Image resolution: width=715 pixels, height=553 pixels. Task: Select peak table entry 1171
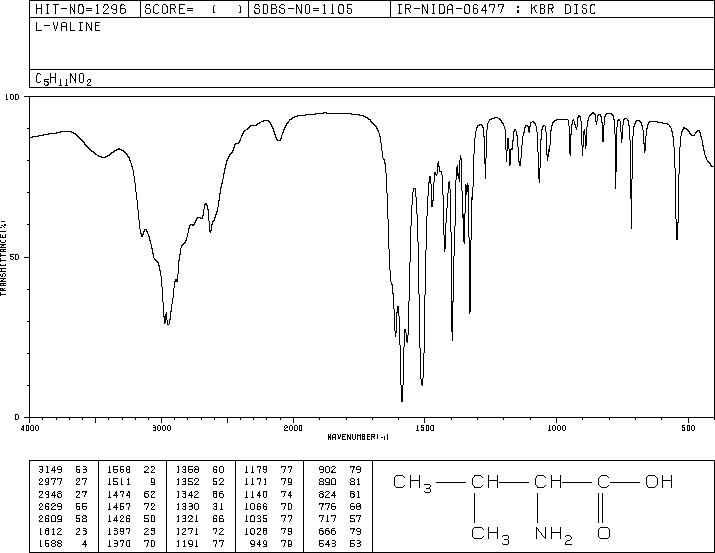(x=256, y=482)
